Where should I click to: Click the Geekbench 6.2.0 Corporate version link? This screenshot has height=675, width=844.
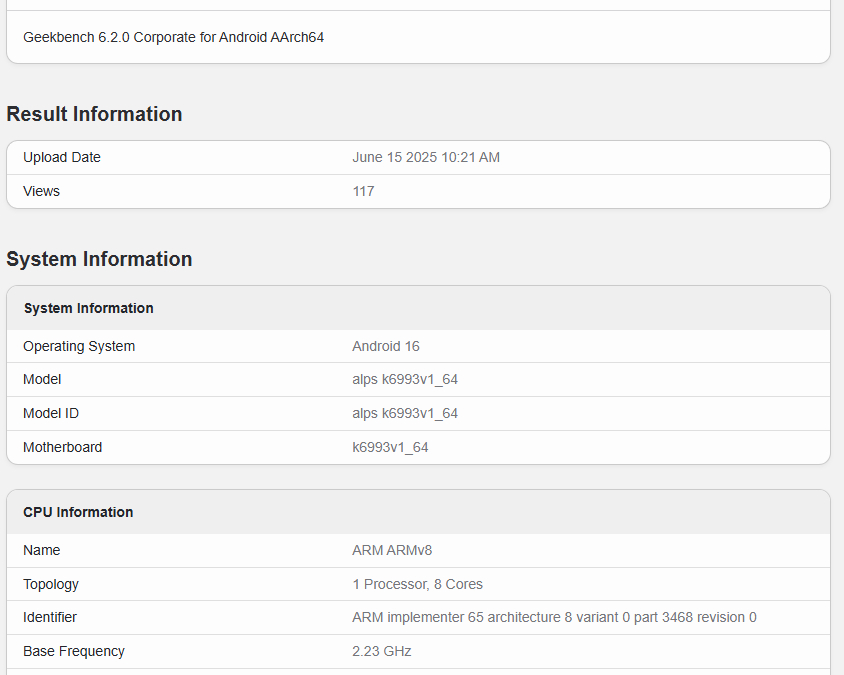click(x=172, y=37)
